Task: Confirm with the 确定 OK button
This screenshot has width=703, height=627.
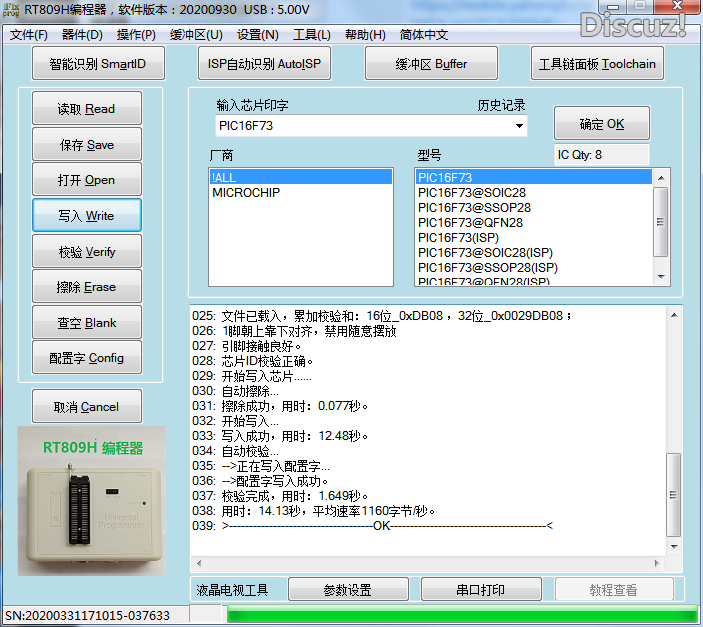Action: 602,123
